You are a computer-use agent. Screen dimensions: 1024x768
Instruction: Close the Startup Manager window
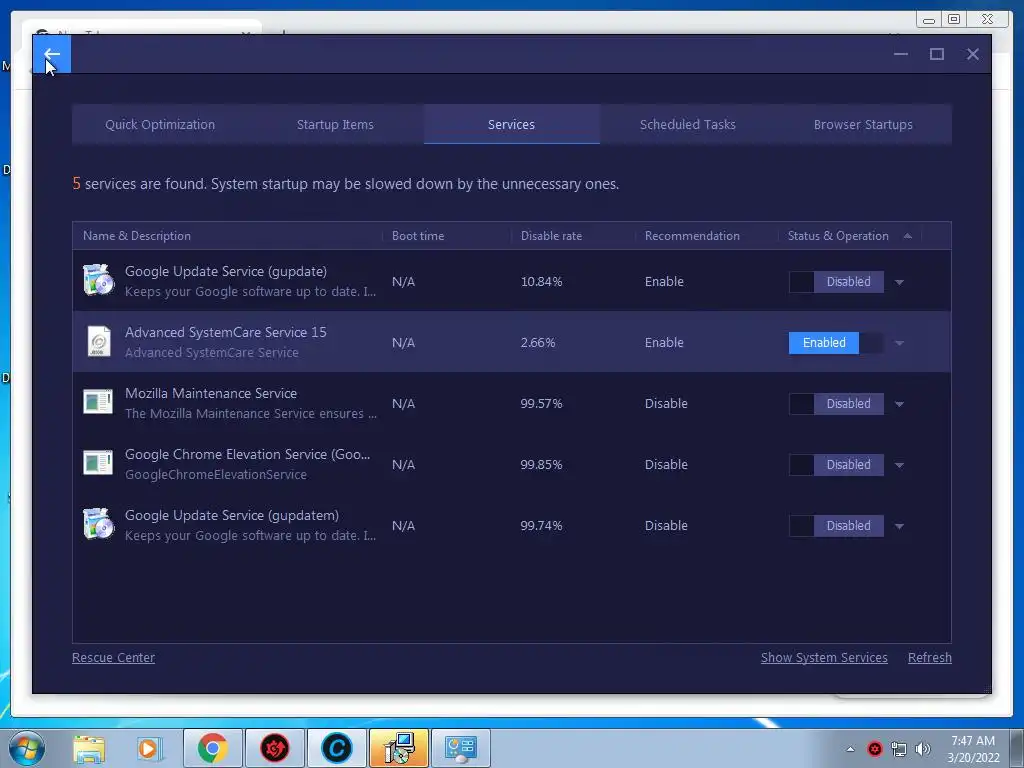coord(972,54)
